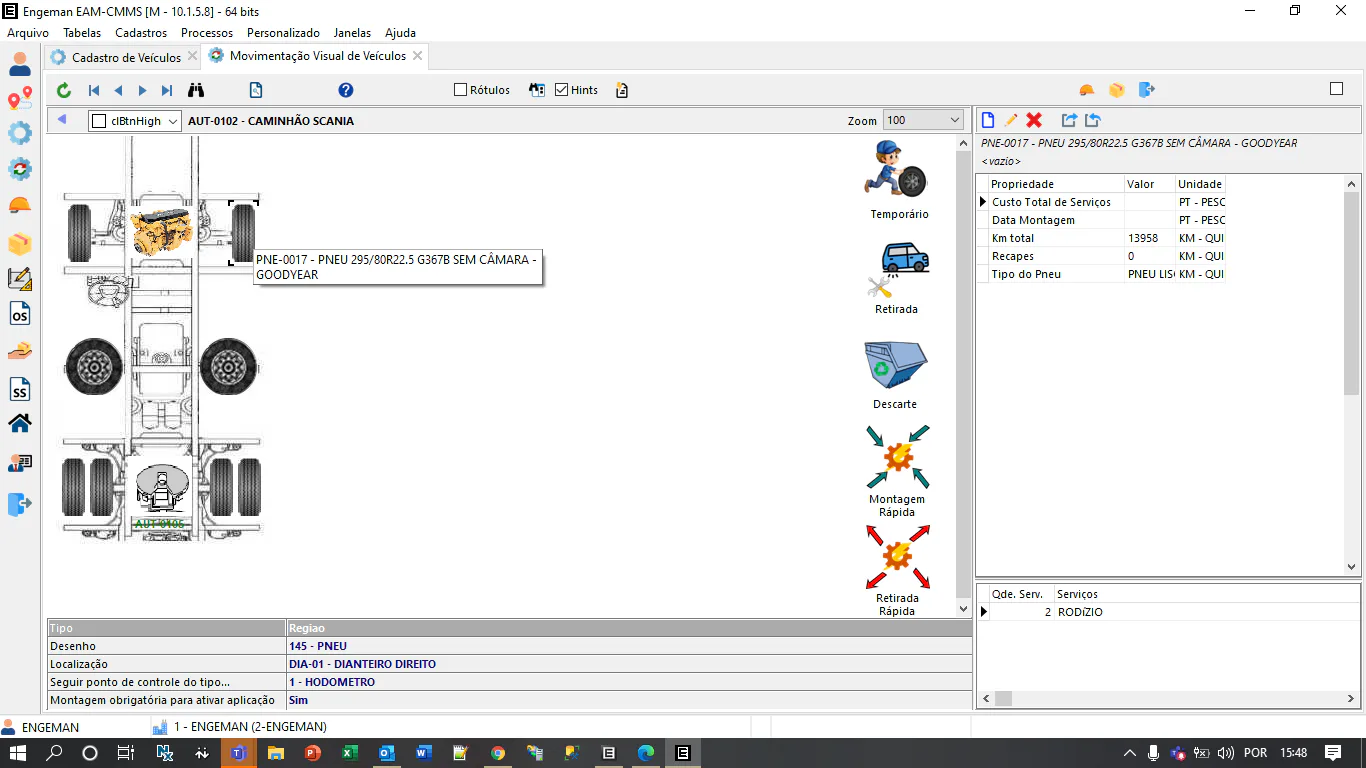Select the Recapes property row
The image size is (1366, 768).
(x=1100, y=256)
